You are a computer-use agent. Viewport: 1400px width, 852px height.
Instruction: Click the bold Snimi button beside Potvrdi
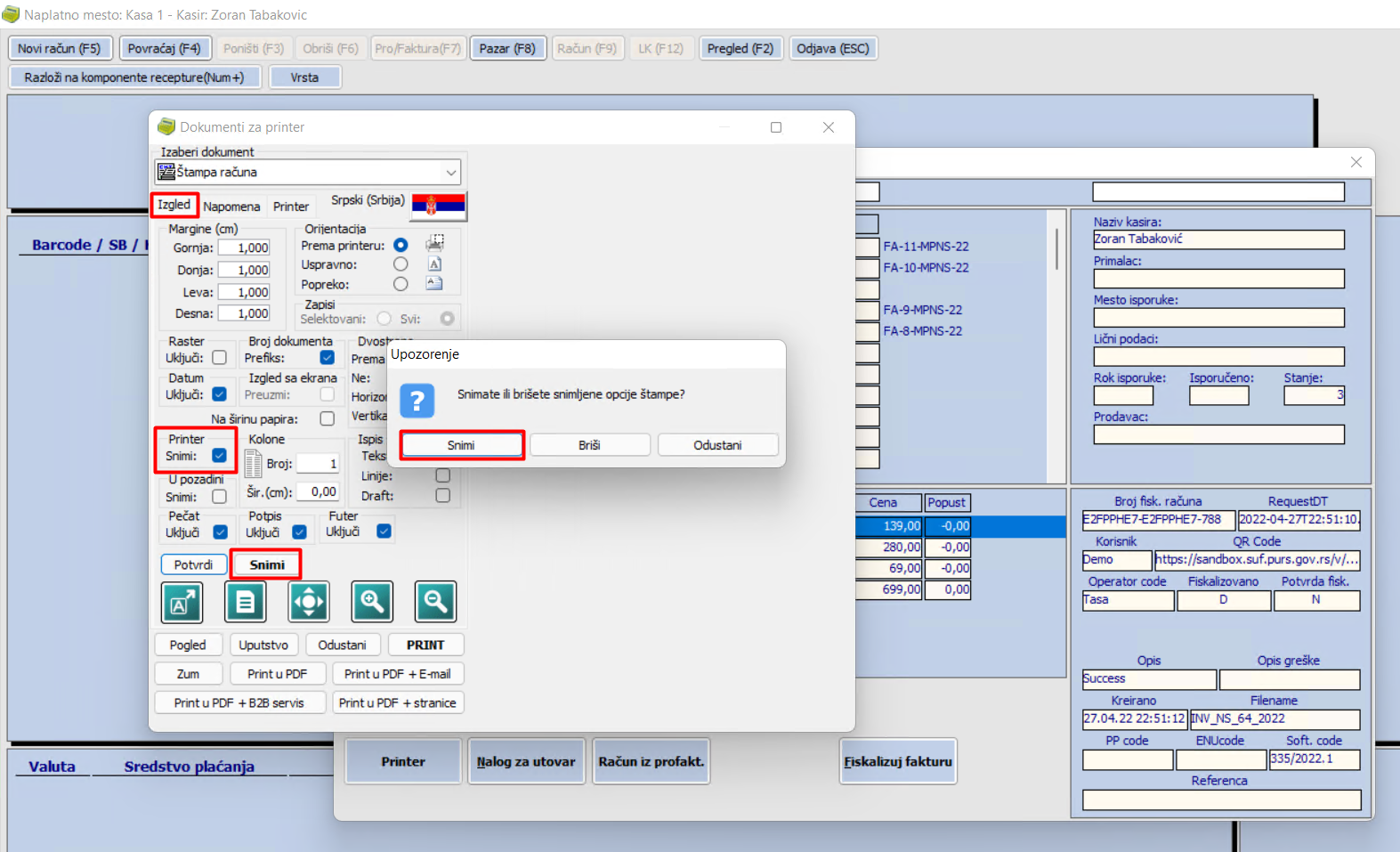(267, 564)
